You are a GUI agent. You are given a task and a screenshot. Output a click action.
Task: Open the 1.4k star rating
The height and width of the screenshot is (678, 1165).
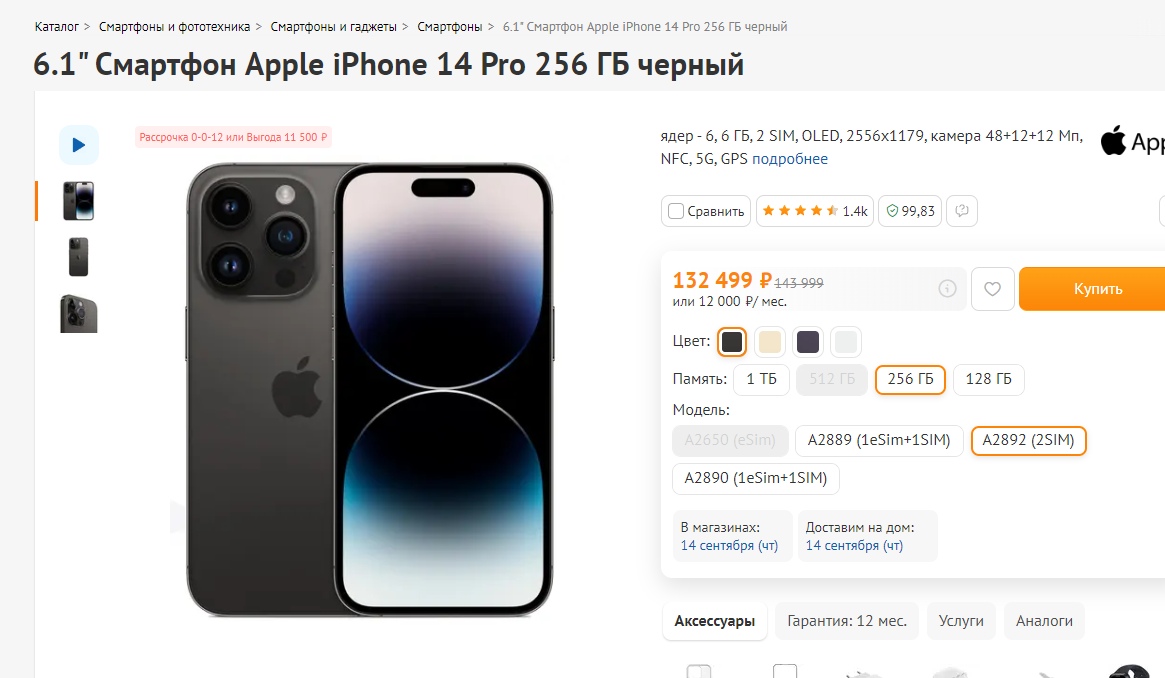point(814,211)
